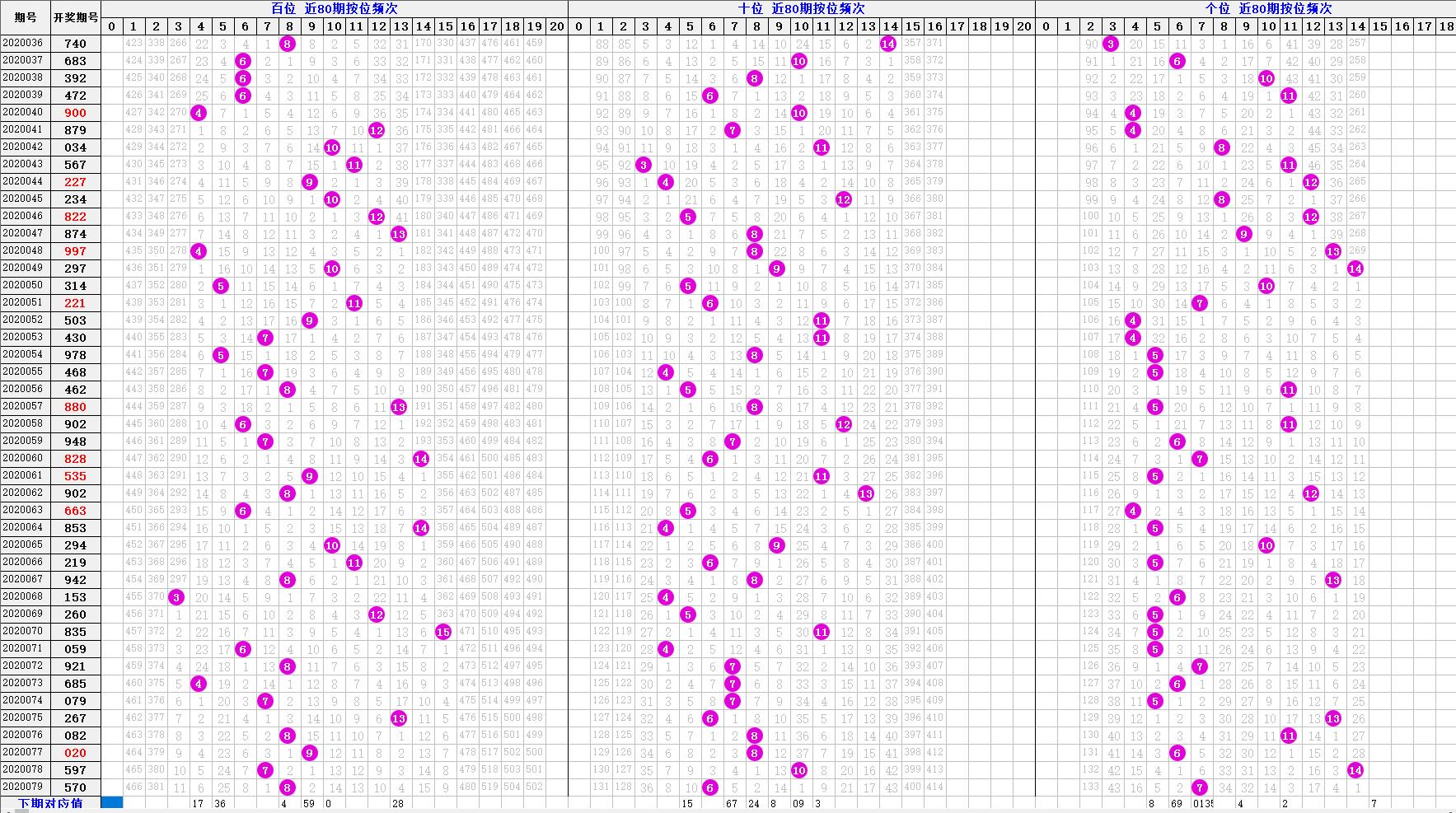The width and height of the screenshot is (1456, 813).
Task: Click the purple 8 ball in row 2020036 hundreds
Action: click(288, 44)
